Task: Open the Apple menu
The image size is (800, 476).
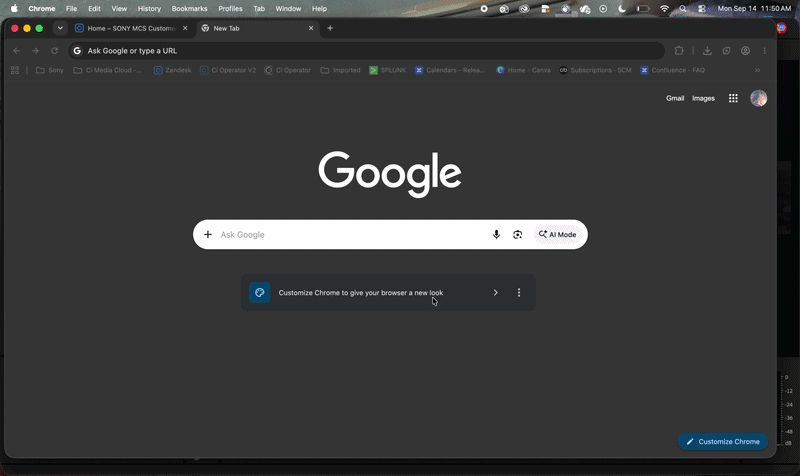Action: (x=14, y=9)
